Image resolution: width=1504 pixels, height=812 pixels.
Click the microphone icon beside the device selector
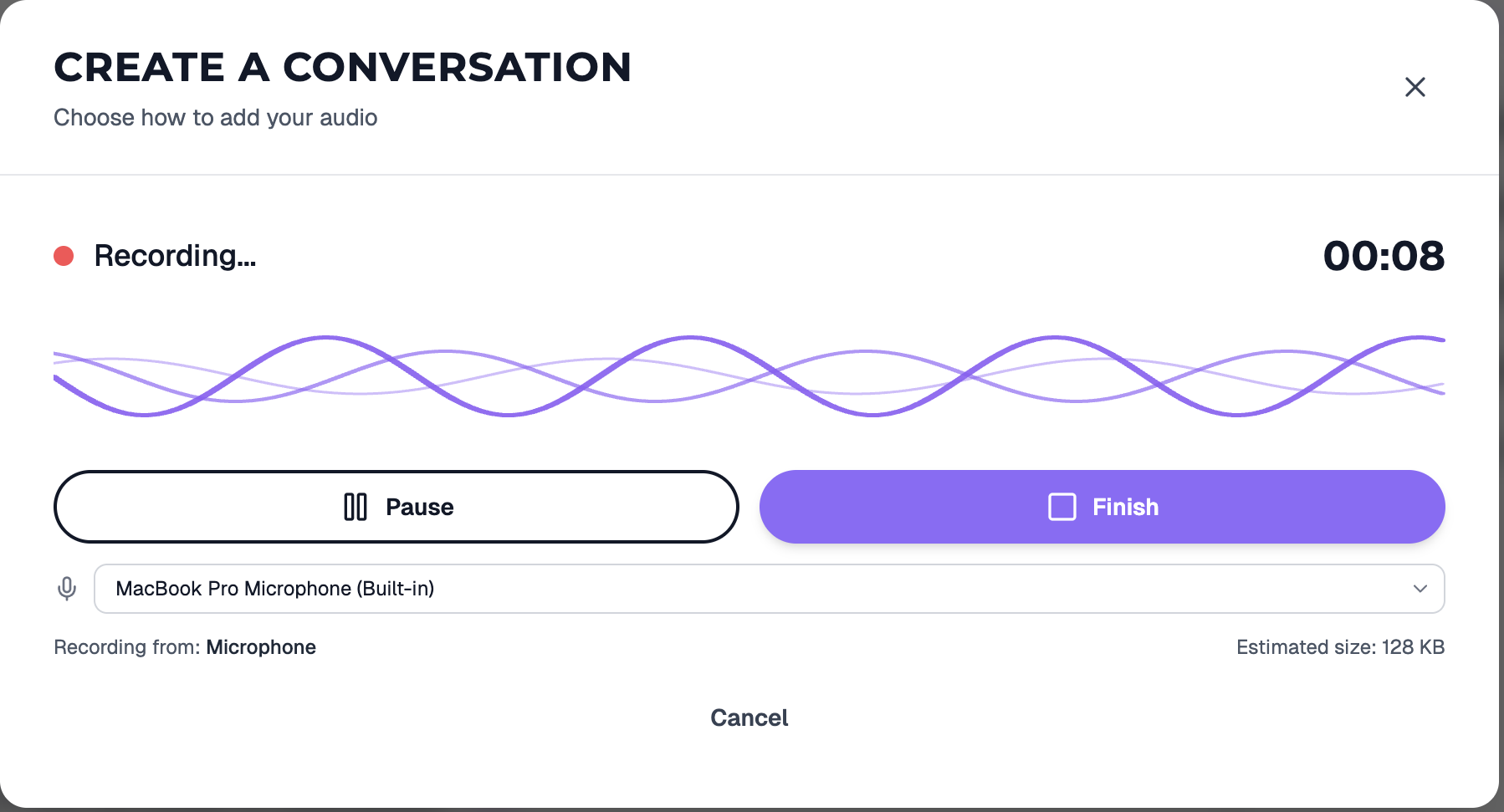pyautogui.click(x=67, y=589)
